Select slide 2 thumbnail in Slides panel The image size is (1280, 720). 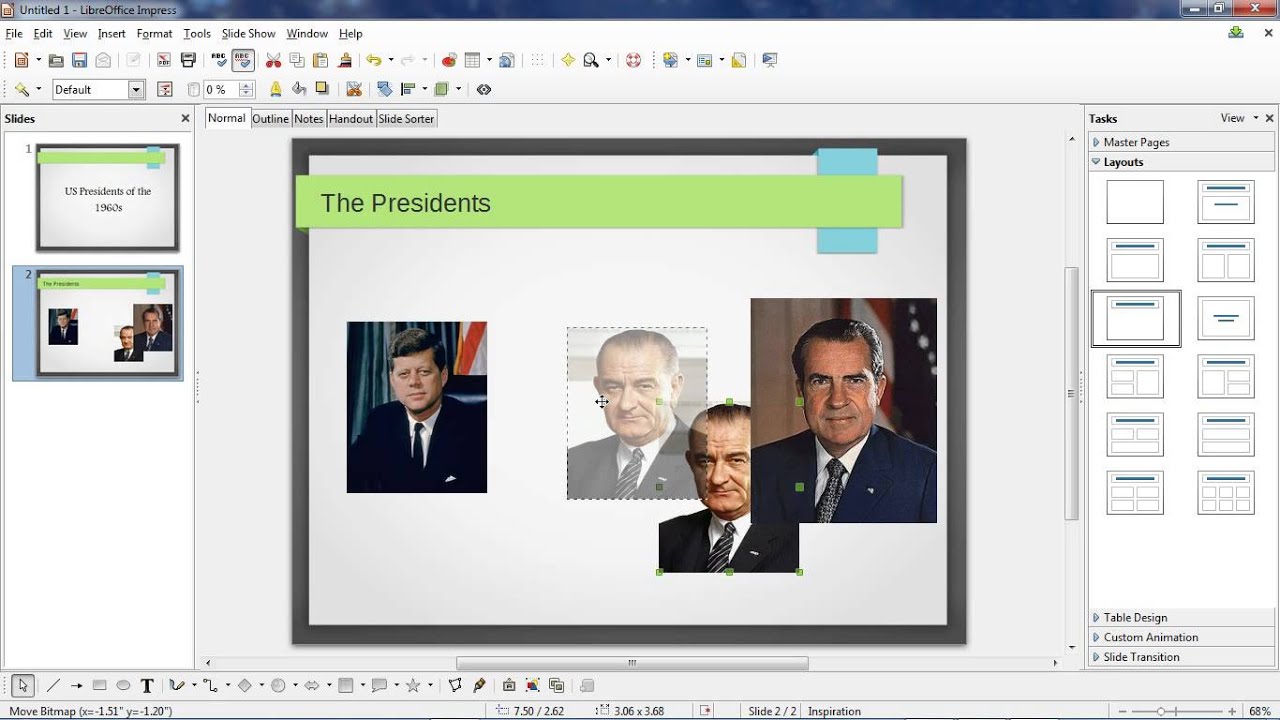coord(108,322)
